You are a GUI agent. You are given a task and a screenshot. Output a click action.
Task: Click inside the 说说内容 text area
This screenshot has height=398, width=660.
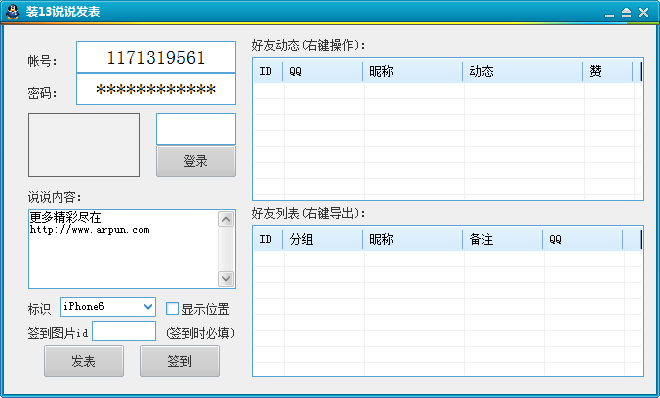point(132,249)
